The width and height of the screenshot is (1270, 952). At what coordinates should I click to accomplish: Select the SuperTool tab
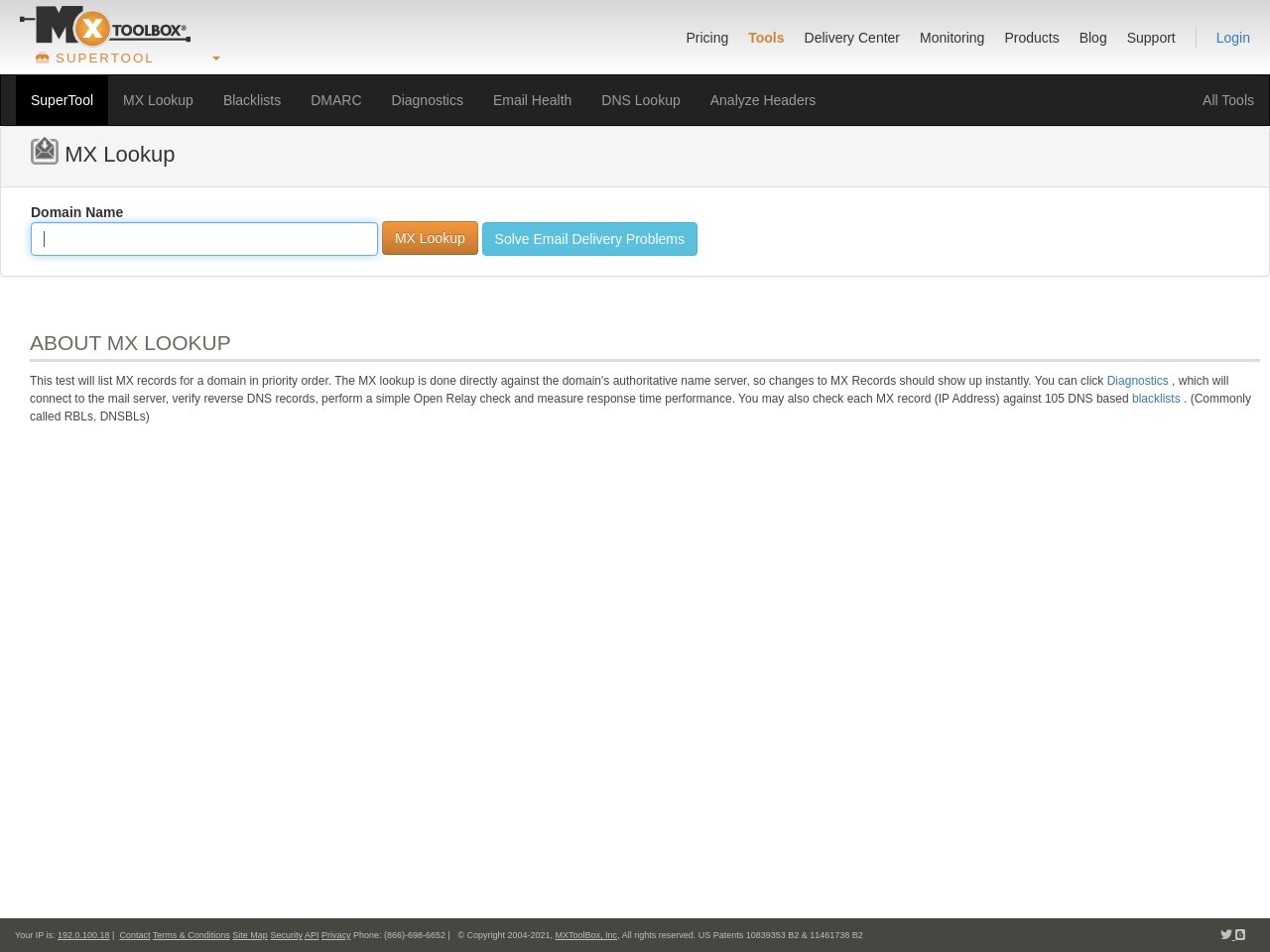62,100
